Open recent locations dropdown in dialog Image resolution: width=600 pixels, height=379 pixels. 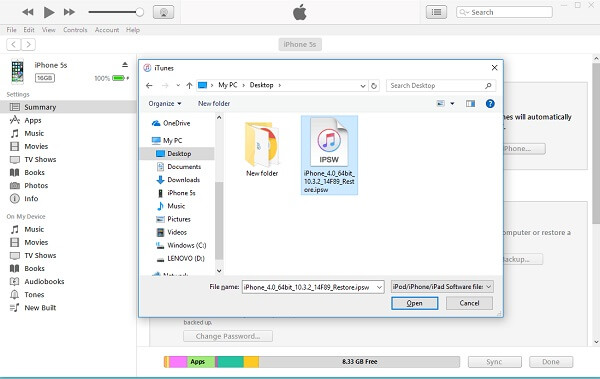tap(178, 85)
